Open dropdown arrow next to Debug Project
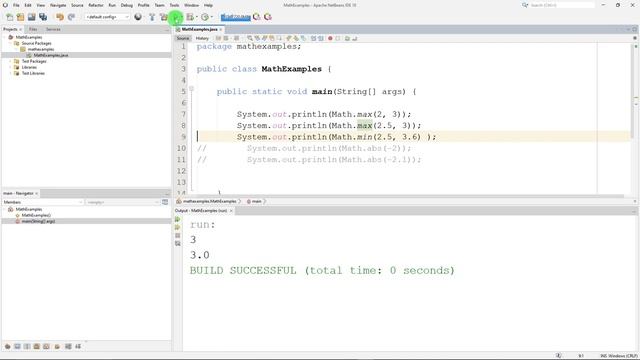640x360 pixels. (x=196, y=17)
